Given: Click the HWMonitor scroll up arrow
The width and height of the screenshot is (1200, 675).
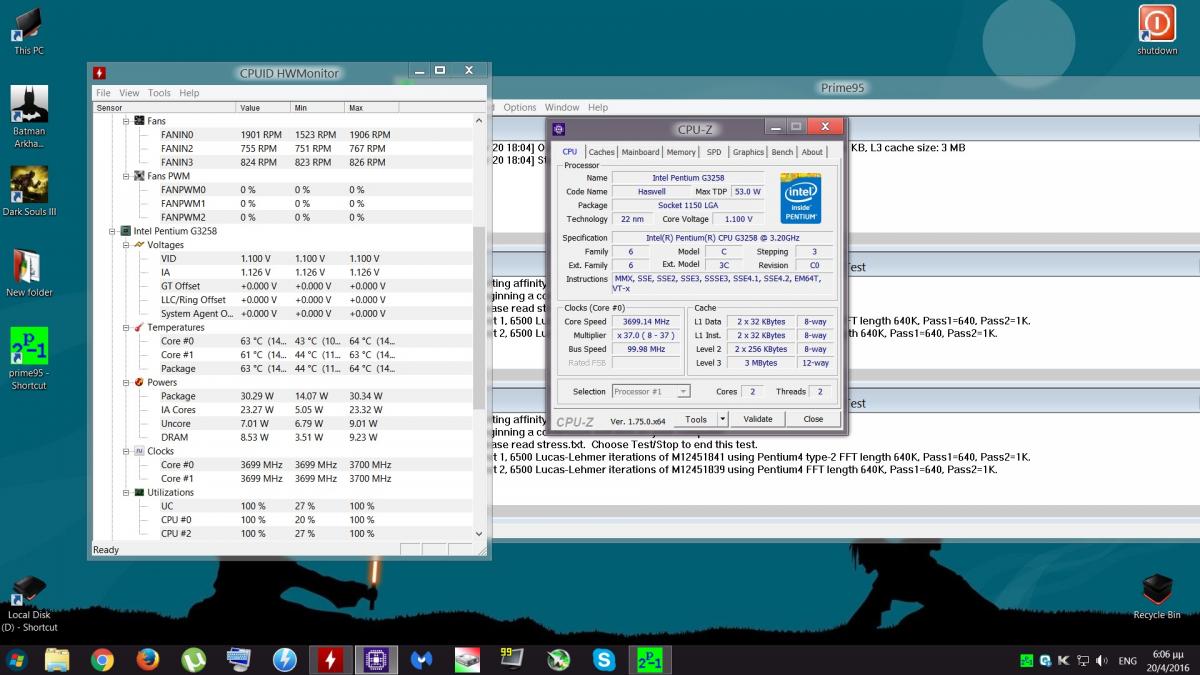Looking at the screenshot, I should (x=478, y=120).
